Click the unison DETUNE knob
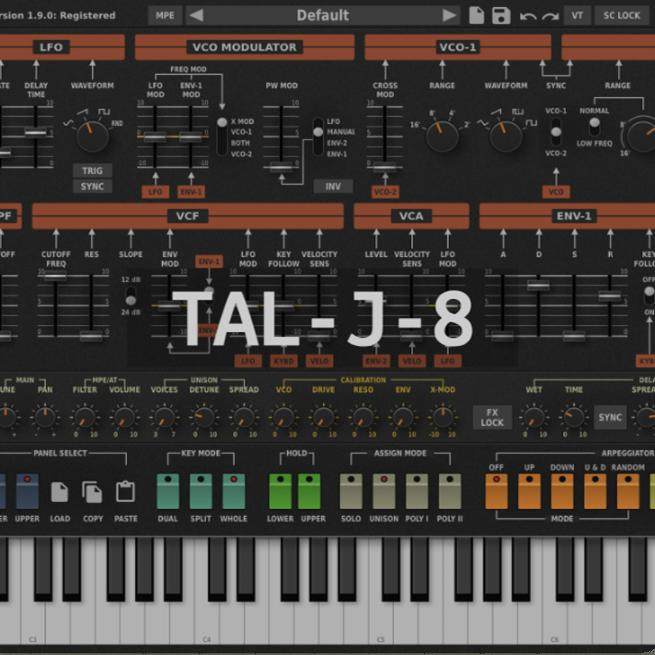Viewport: 655px width, 655px height. click(204, 417)
